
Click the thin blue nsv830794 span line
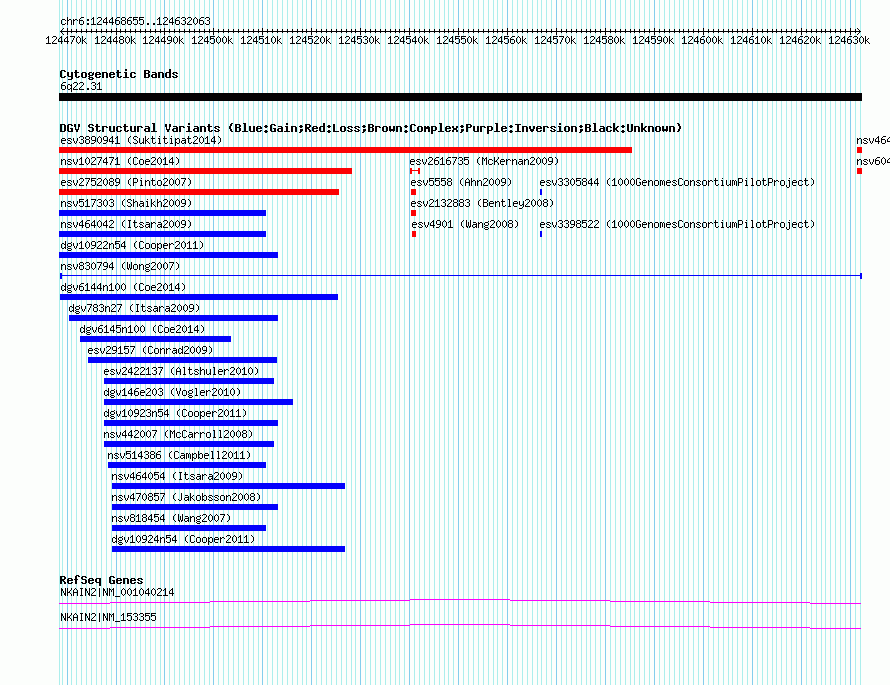(x=461, y=276)
